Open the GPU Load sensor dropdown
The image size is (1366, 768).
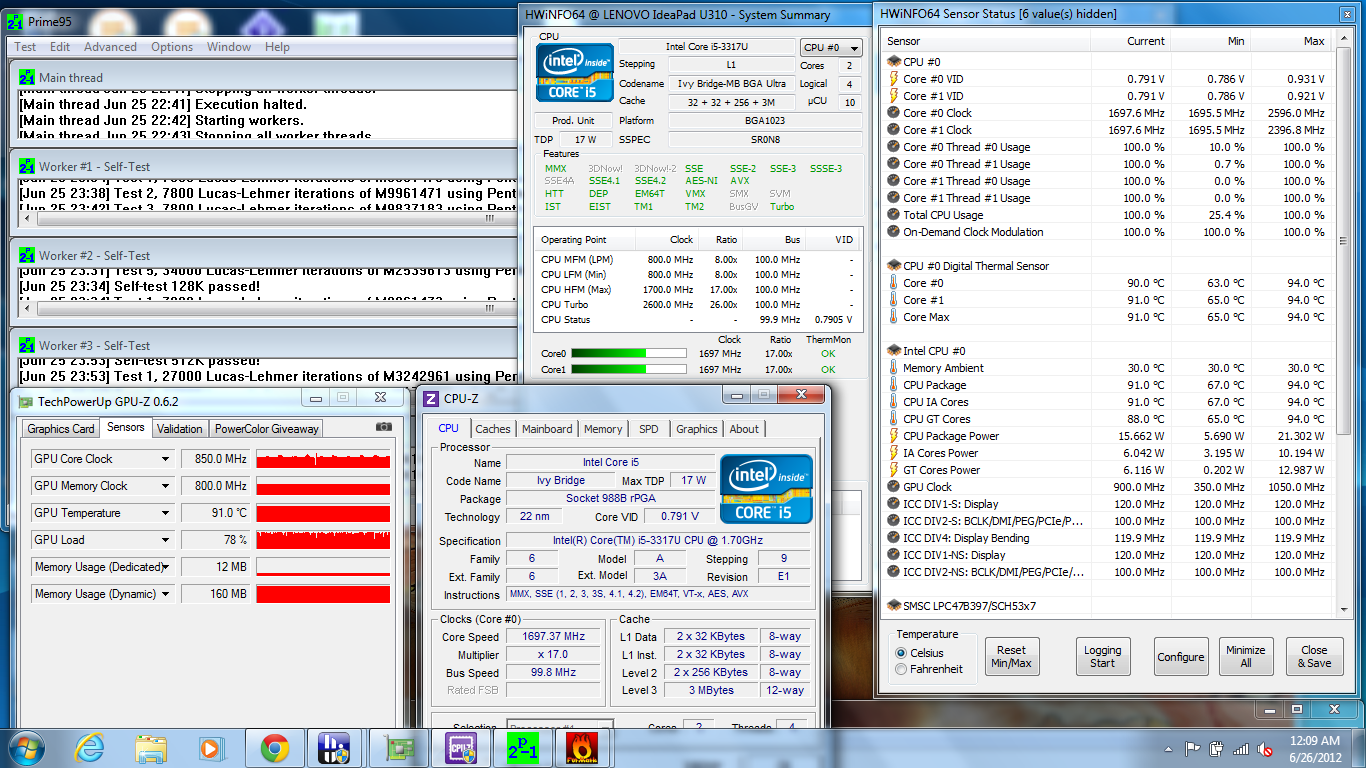tap(166, 540)
